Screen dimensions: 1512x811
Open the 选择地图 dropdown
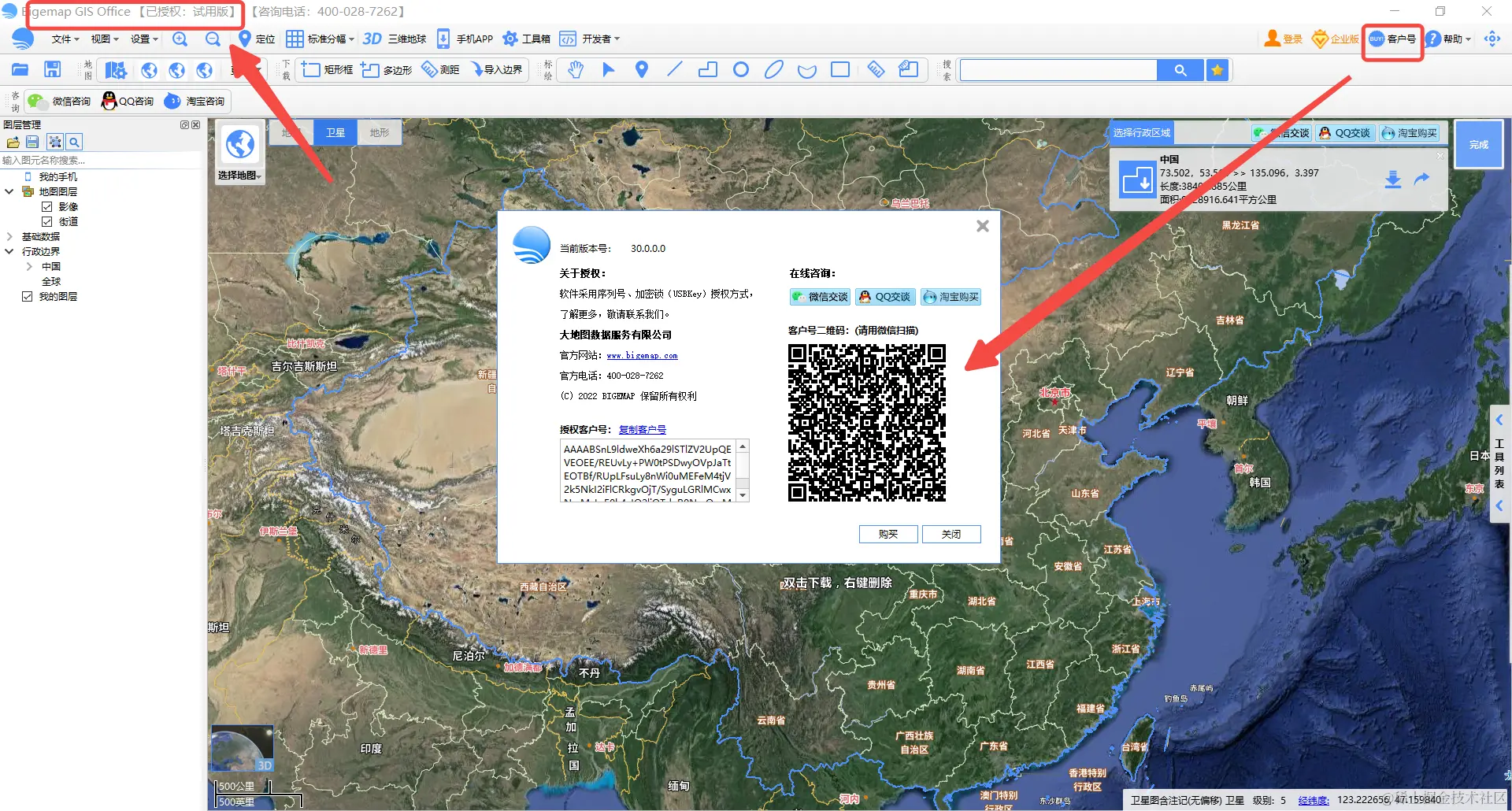pos(240,154)
